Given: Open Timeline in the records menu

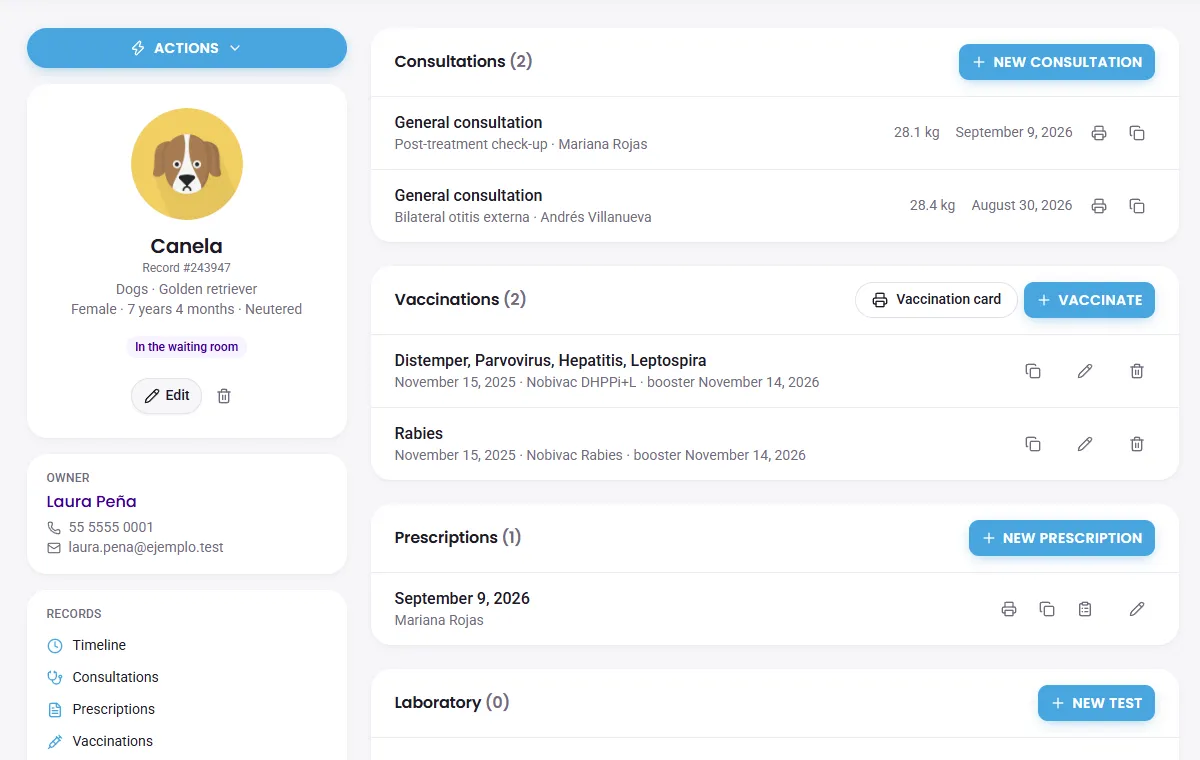Looking at the screenshot, I should tap(99, 645).
